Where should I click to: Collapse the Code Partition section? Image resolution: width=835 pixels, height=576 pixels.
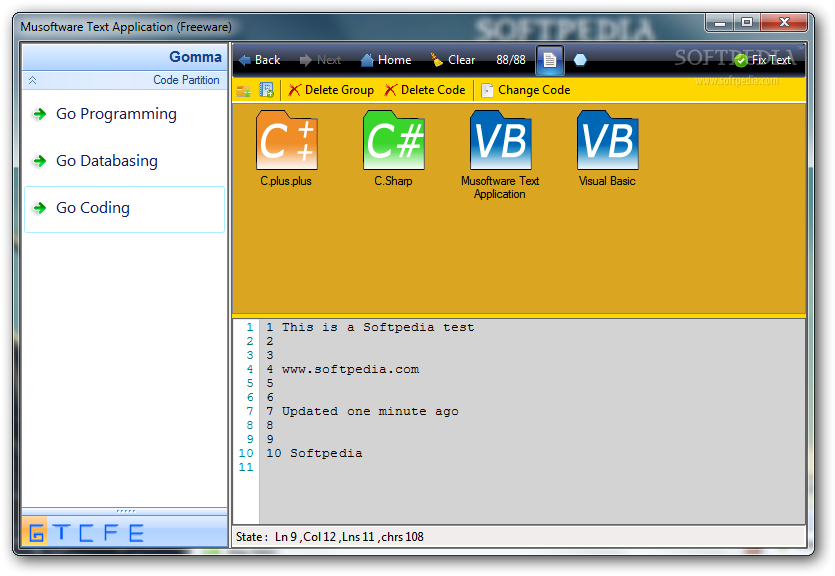pos(32,80)
